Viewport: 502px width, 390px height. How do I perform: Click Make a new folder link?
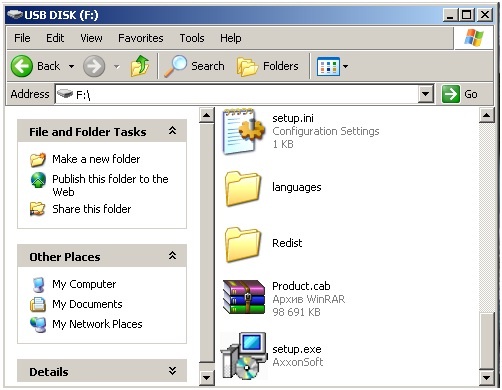coord(96,159)
